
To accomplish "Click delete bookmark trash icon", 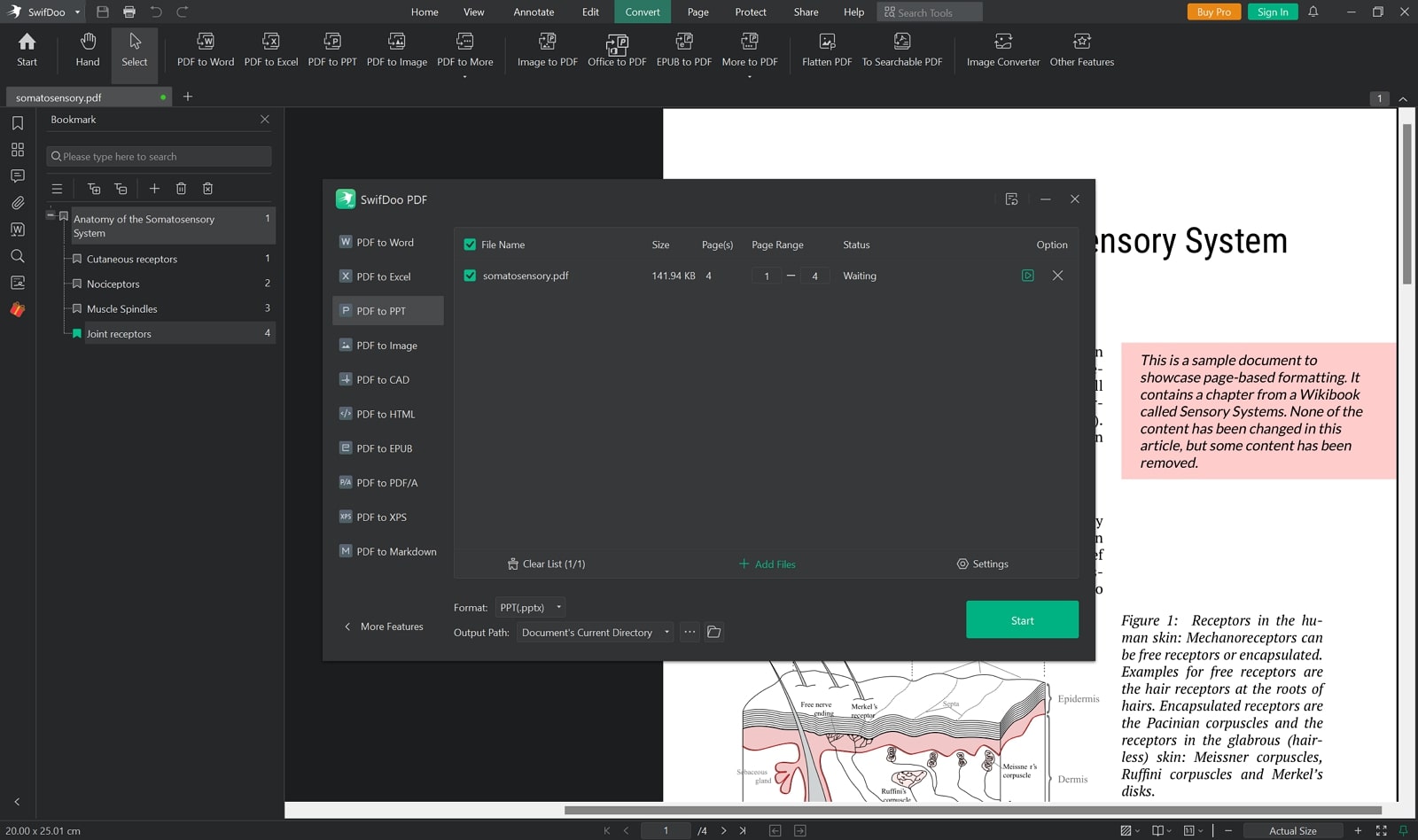I will pos(181,189).
